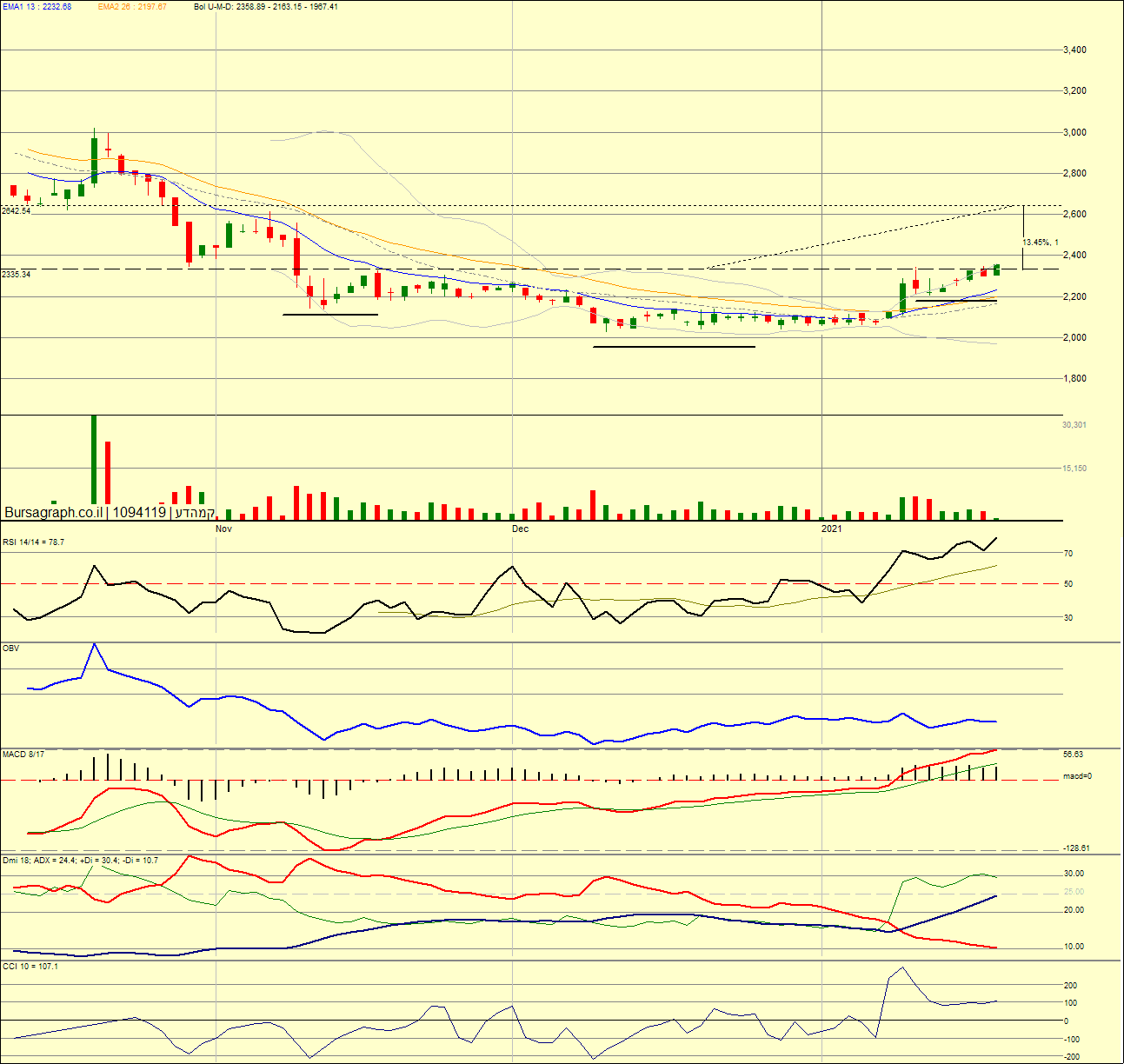
Task: Click the 2335.34 price level label
Action: pos(17,274)
